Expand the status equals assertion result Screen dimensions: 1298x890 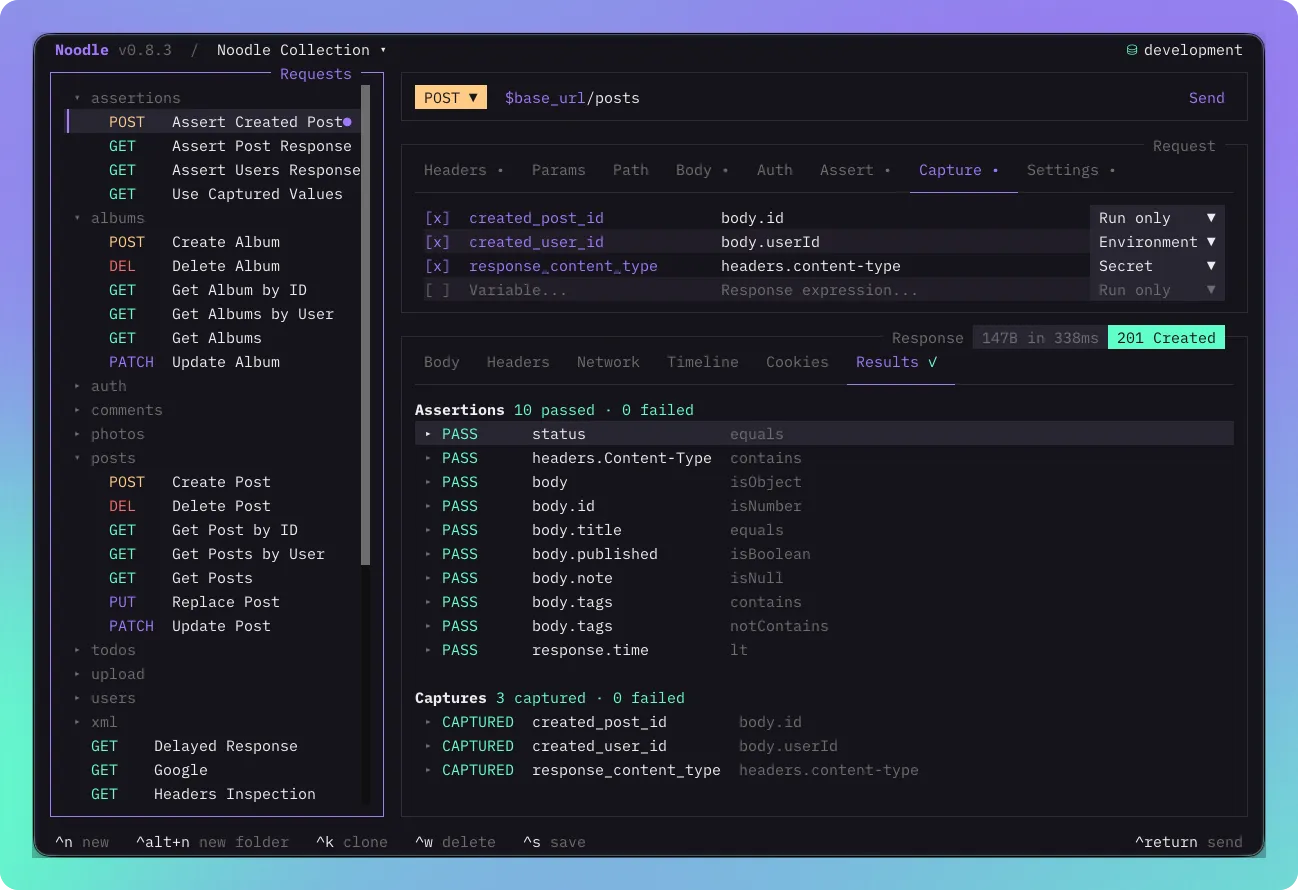click(428, 434)
